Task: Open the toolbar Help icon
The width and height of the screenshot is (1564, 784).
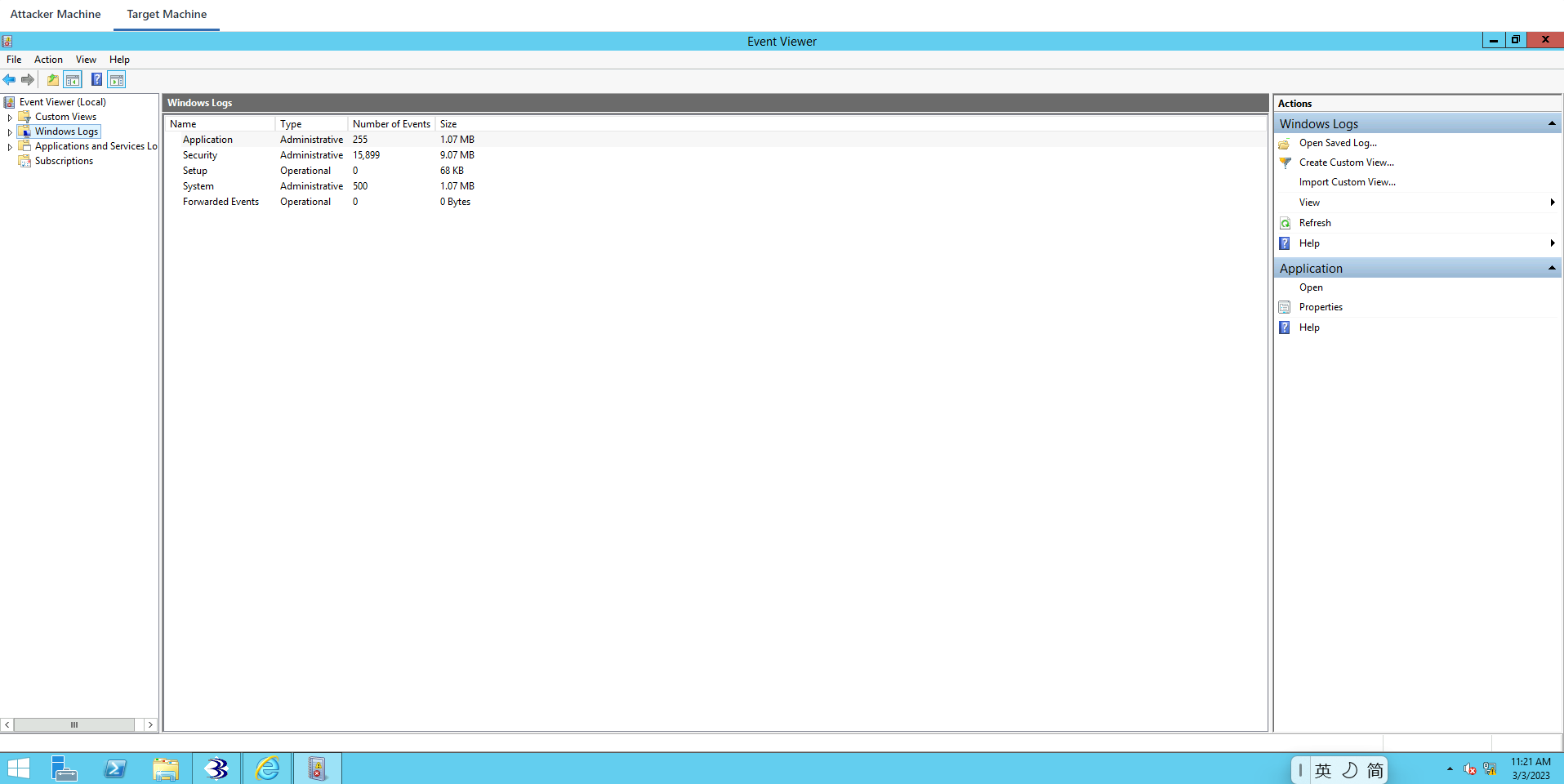Action: (96, 80)
